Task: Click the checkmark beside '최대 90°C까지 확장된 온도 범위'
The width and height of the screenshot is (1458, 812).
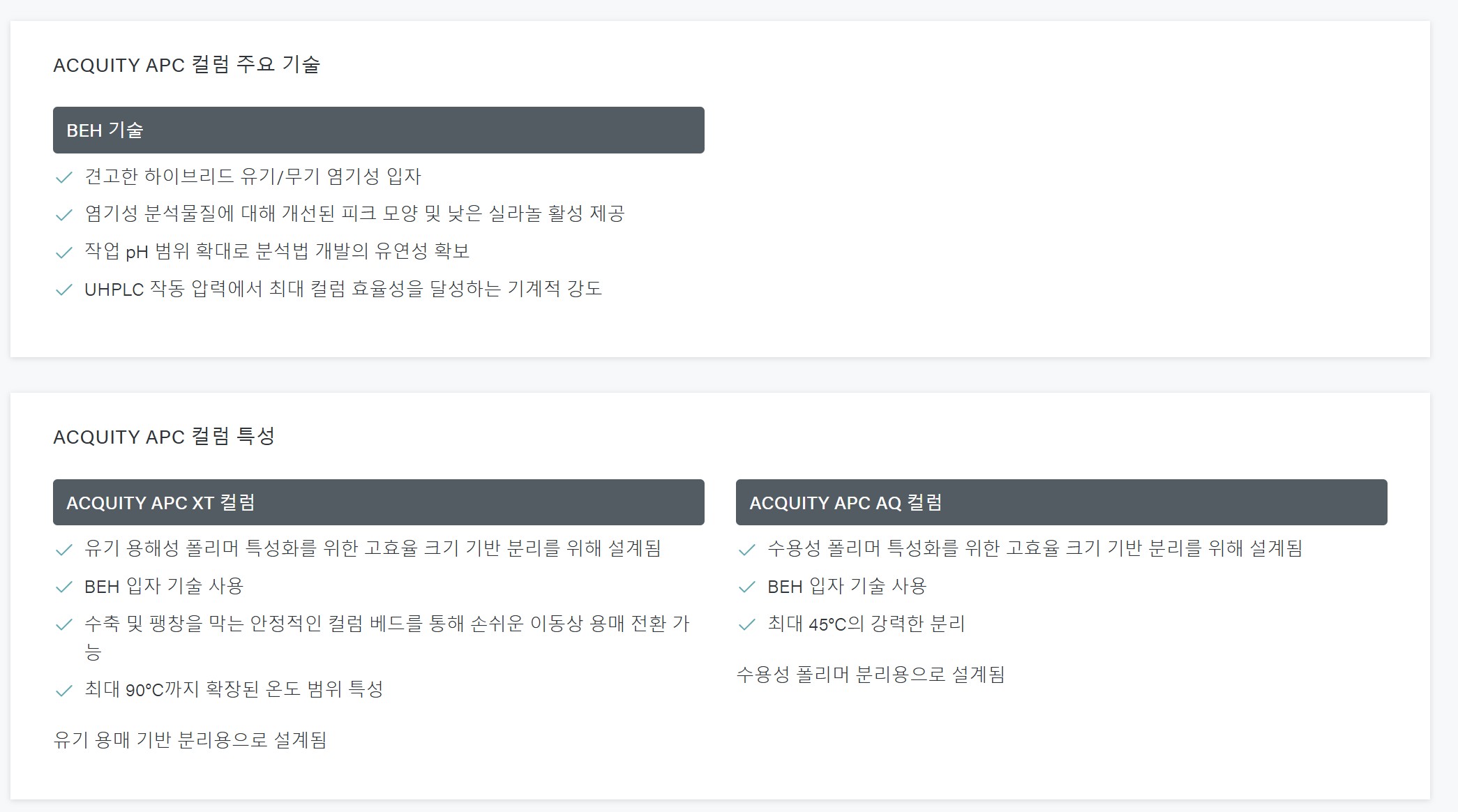Action: coord(63,691)
